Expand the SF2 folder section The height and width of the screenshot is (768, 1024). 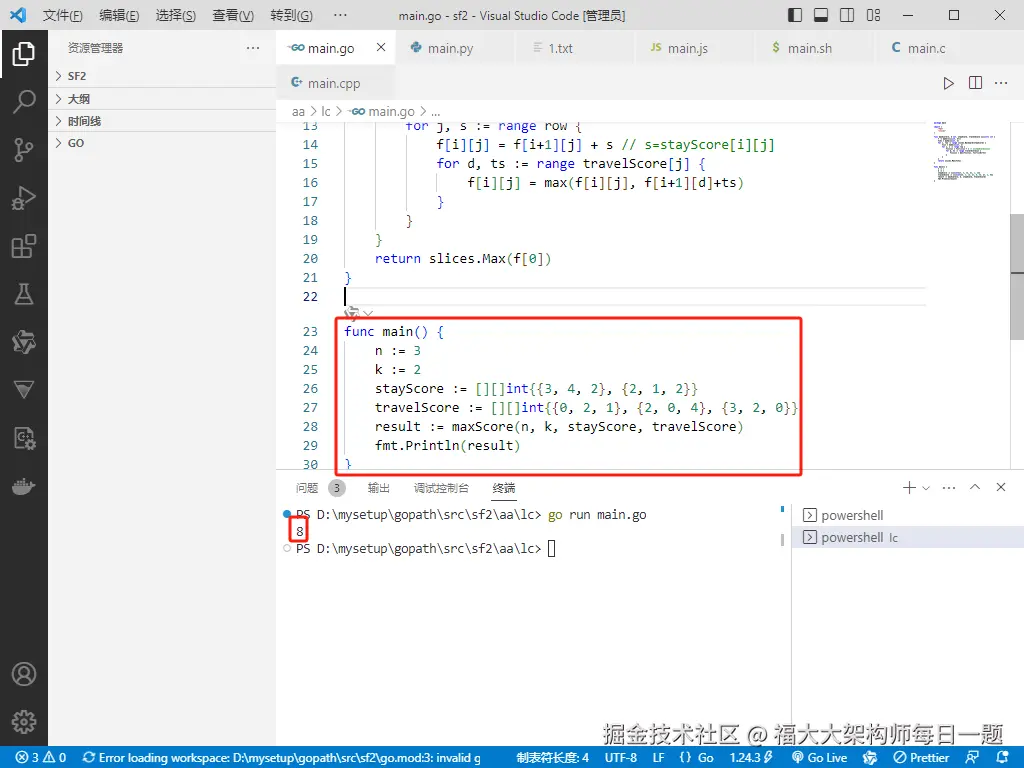(x=162, y=76)
